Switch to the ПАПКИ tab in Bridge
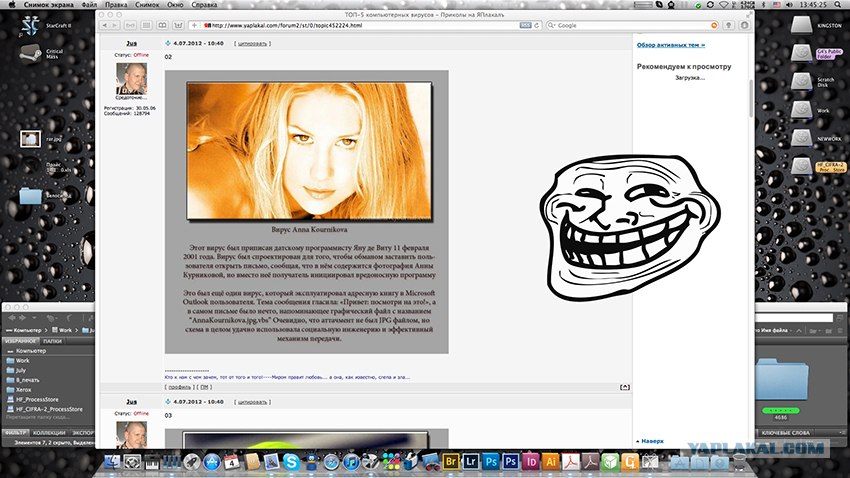This screenshot has width=850, height=478. click(52, 341)
